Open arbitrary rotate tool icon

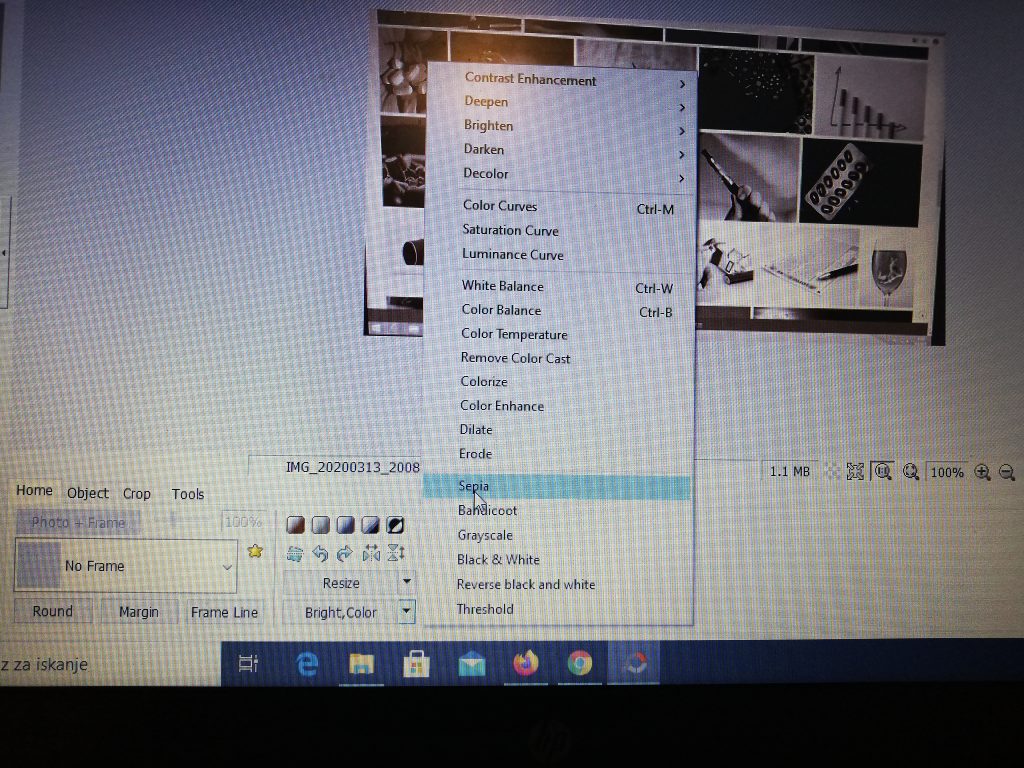coord(295,554)
